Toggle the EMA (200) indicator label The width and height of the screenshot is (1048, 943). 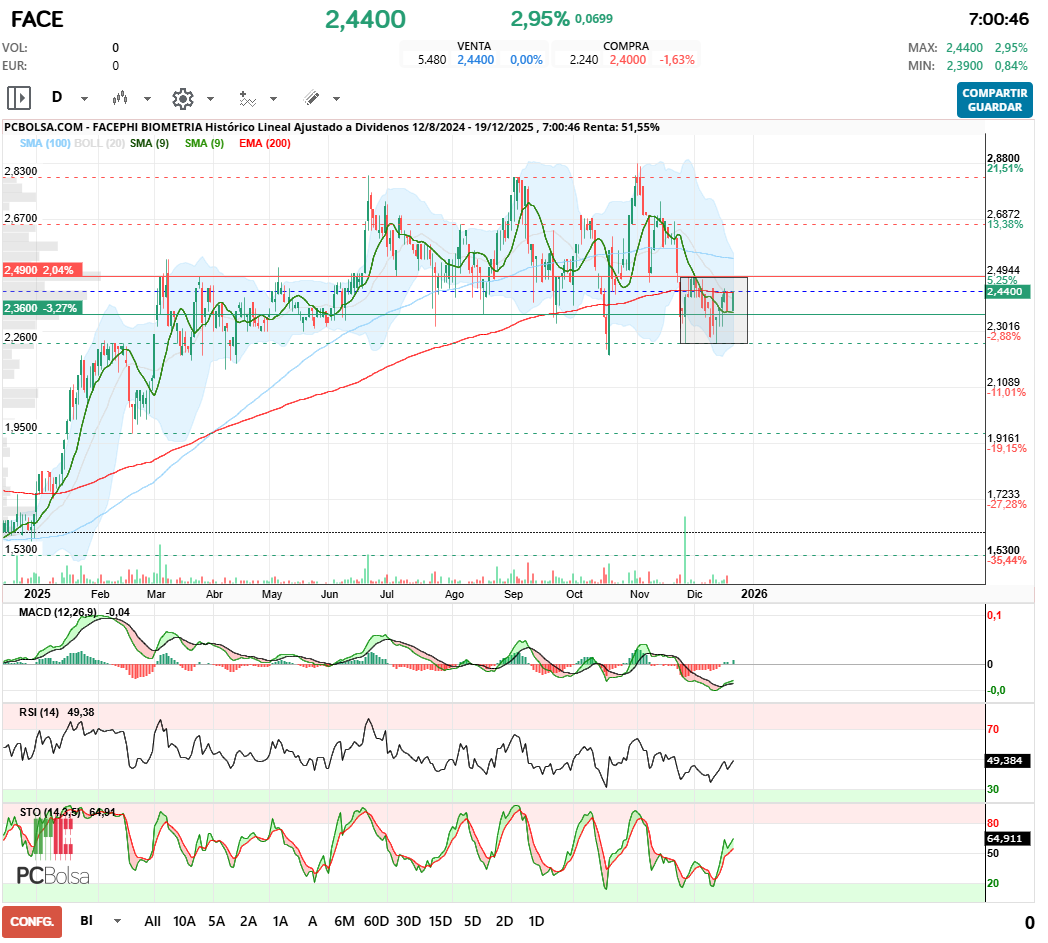[265, 144]
